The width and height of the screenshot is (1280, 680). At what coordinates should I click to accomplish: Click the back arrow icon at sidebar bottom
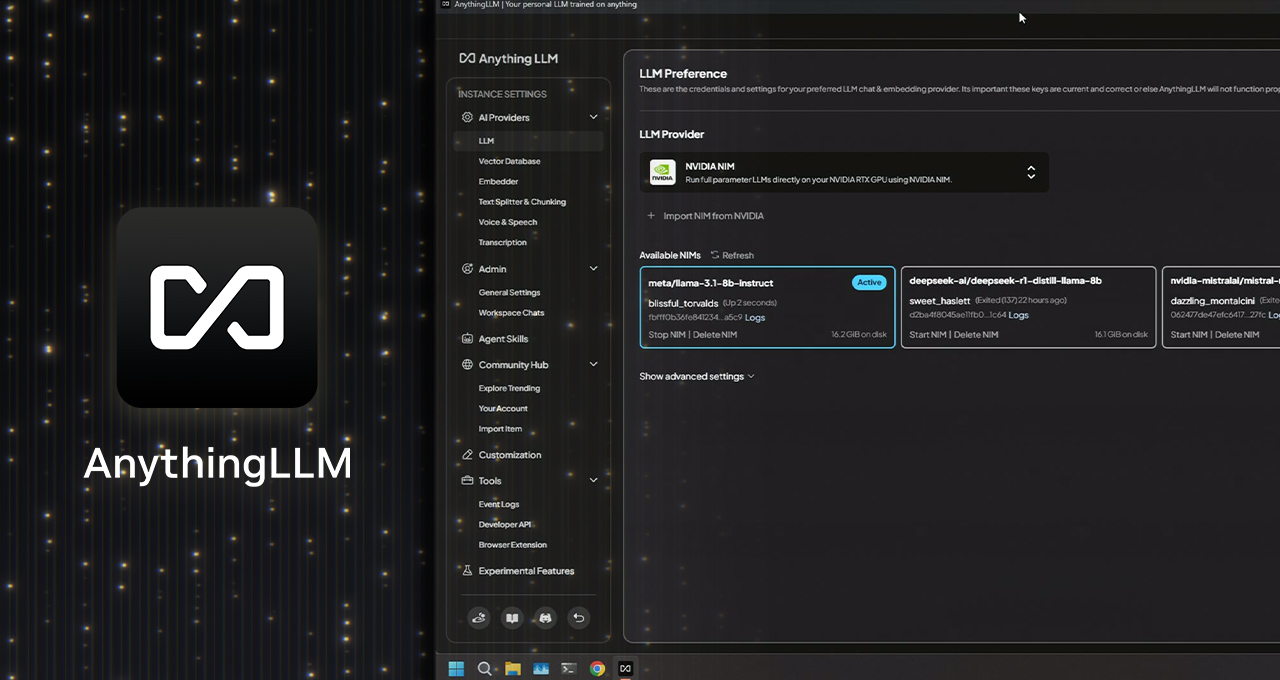(x=578, y=618)
